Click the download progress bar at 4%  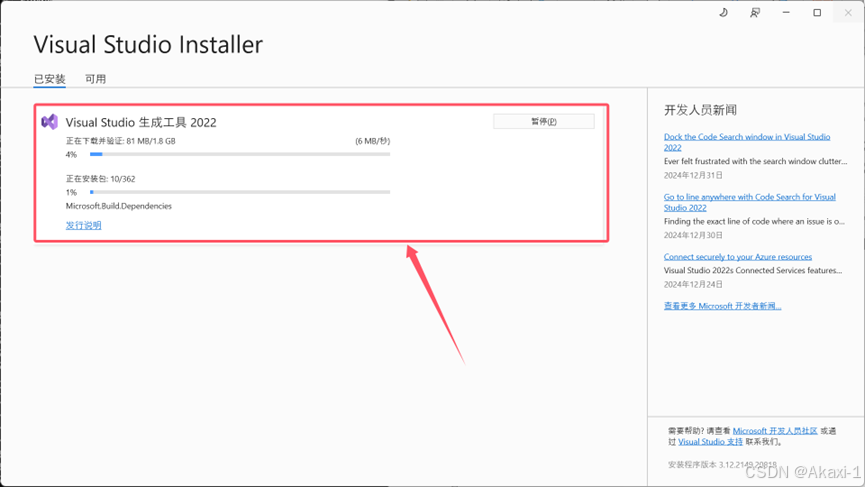(240, 154)
